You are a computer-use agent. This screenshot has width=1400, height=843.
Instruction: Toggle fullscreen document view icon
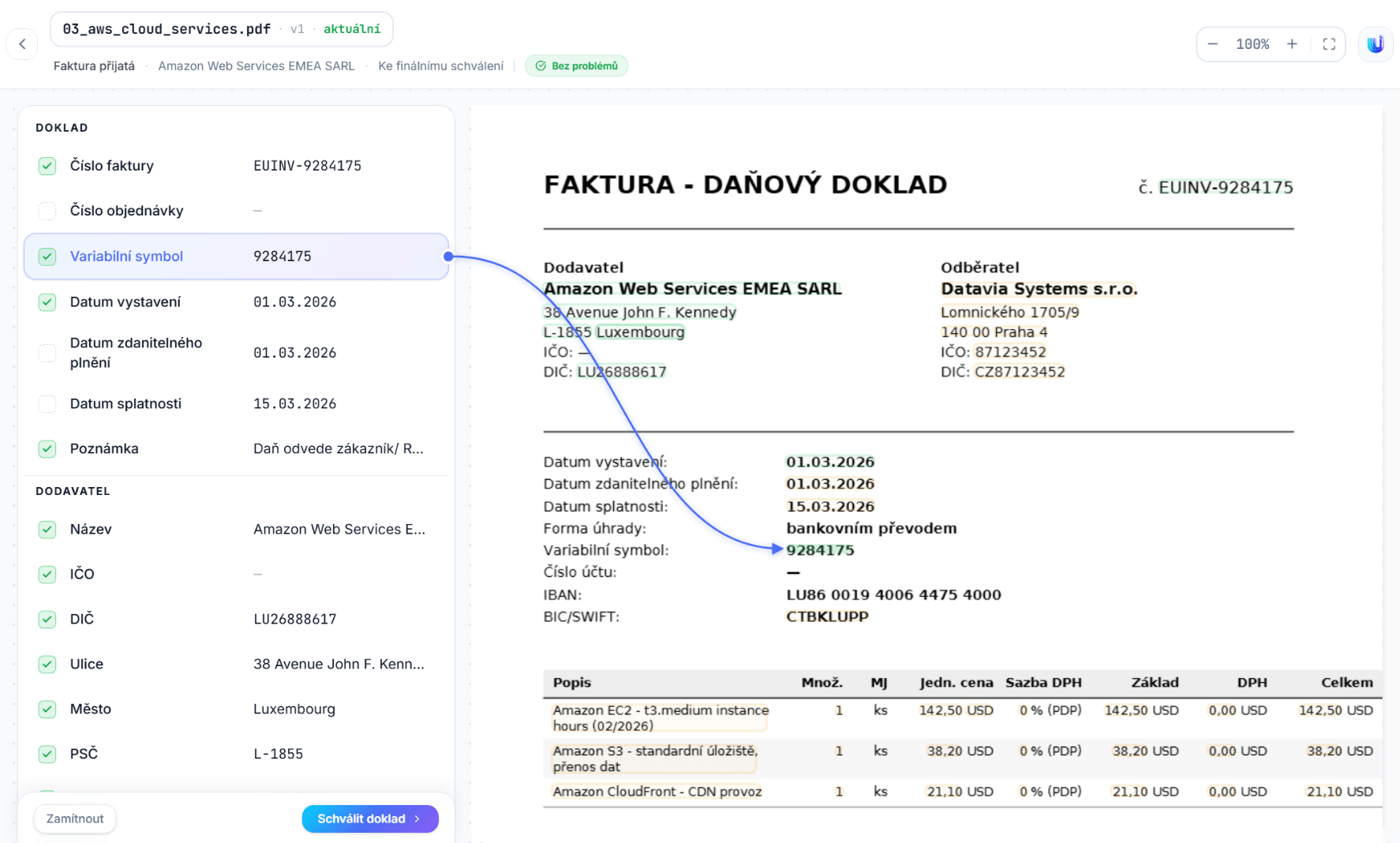pyautogui.click(x=1329, y=44)
